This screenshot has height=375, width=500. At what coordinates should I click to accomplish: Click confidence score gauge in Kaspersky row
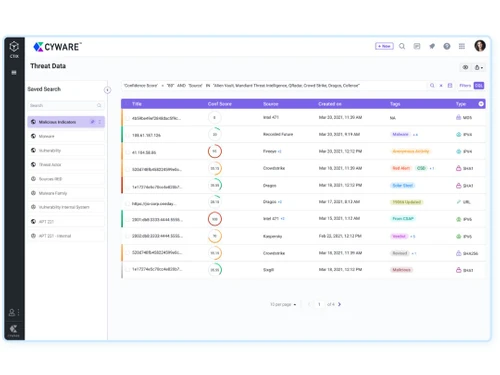[x=215, y=236]
